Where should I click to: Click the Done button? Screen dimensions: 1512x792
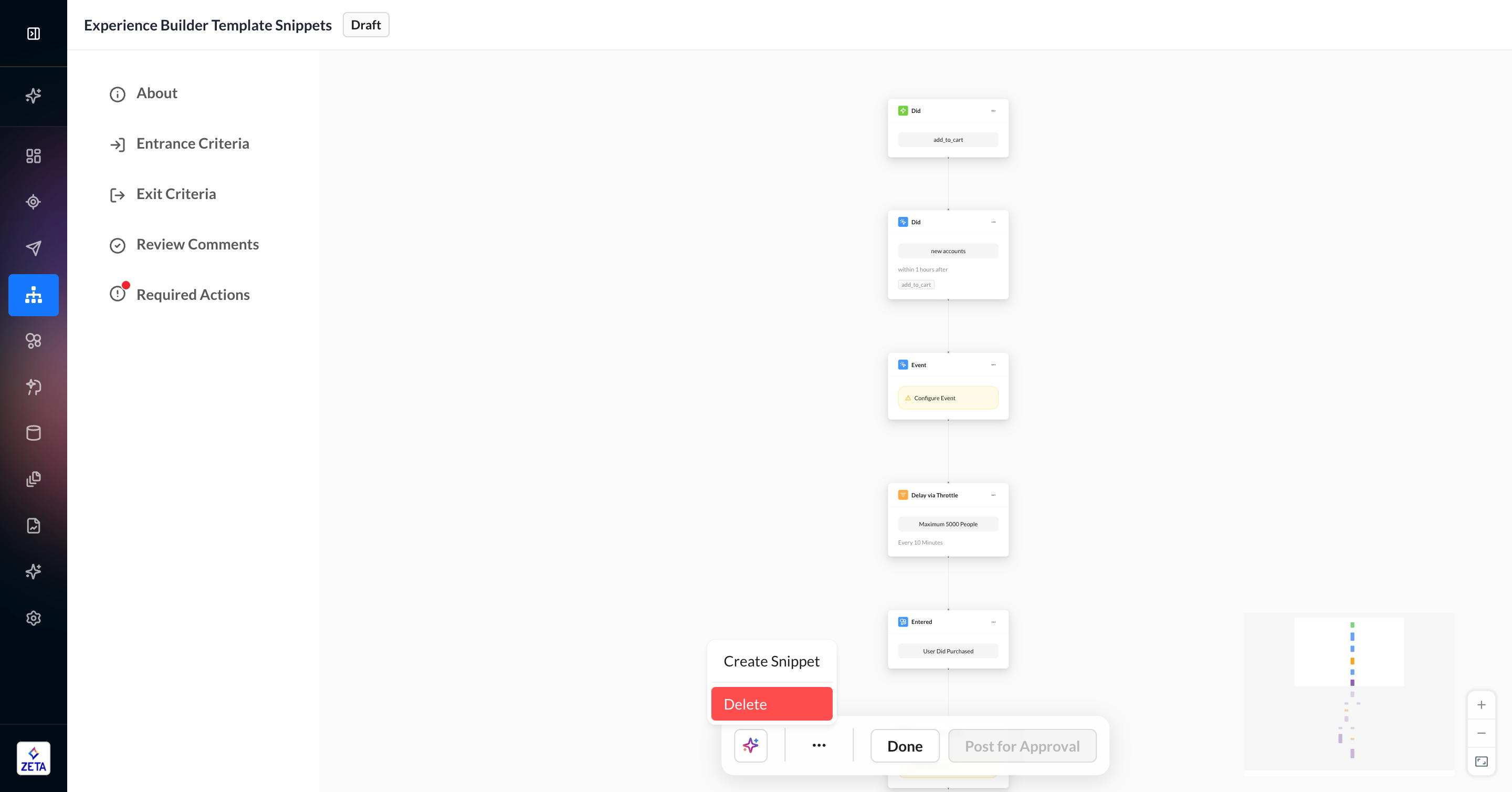905,746
